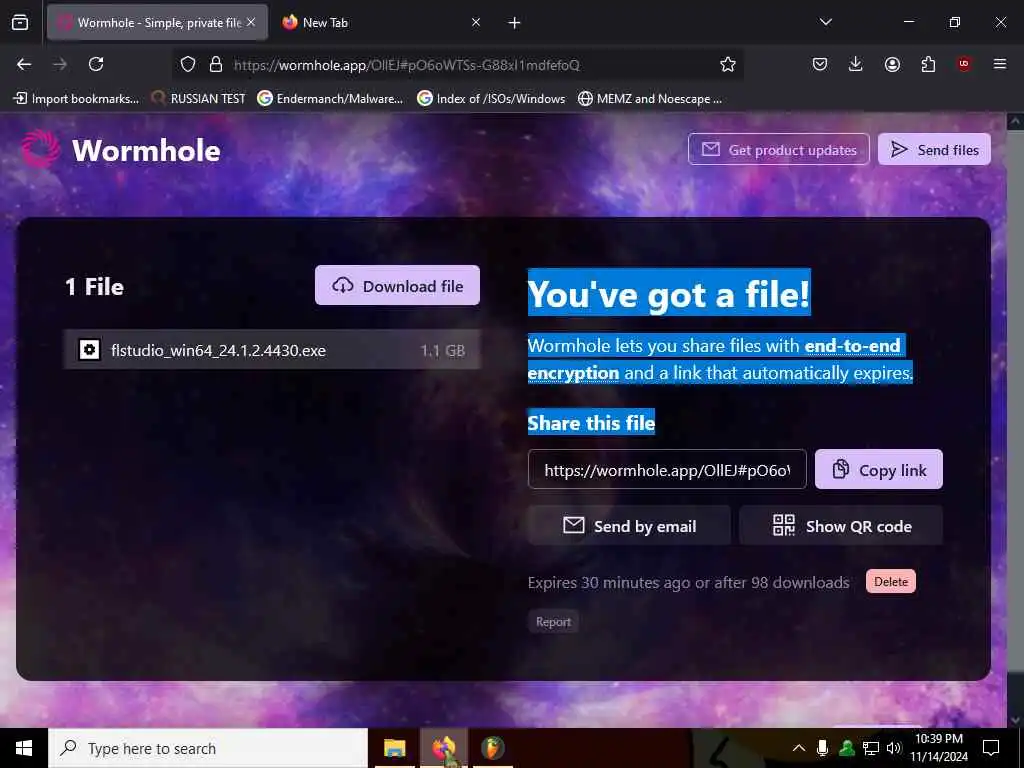Go forward with the forward arrow

click(60, 64)
